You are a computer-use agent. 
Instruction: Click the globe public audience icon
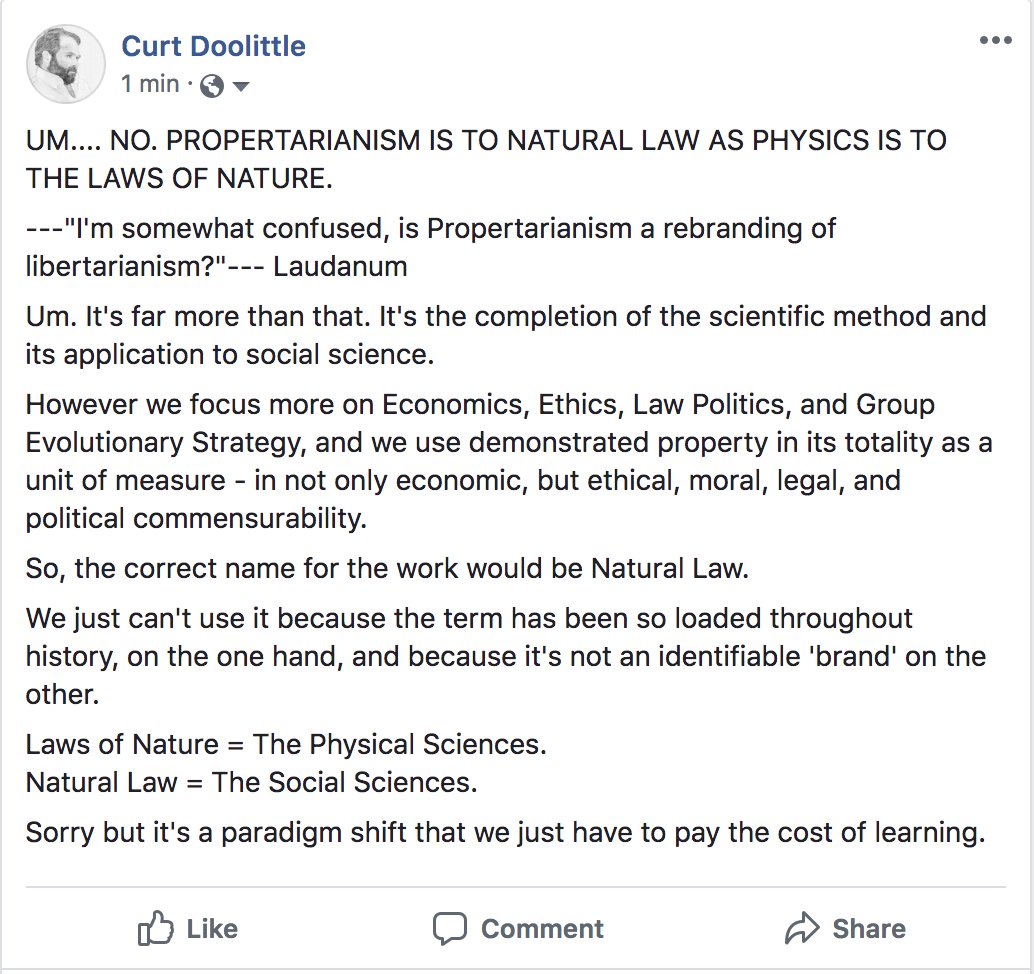[211, 86]
